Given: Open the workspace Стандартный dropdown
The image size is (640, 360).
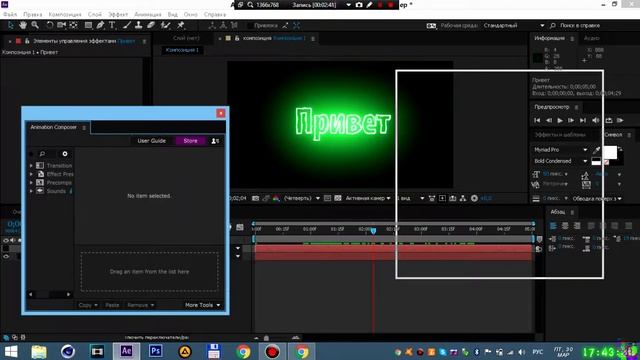Looking at the screenshot, I should click(514, 25).
